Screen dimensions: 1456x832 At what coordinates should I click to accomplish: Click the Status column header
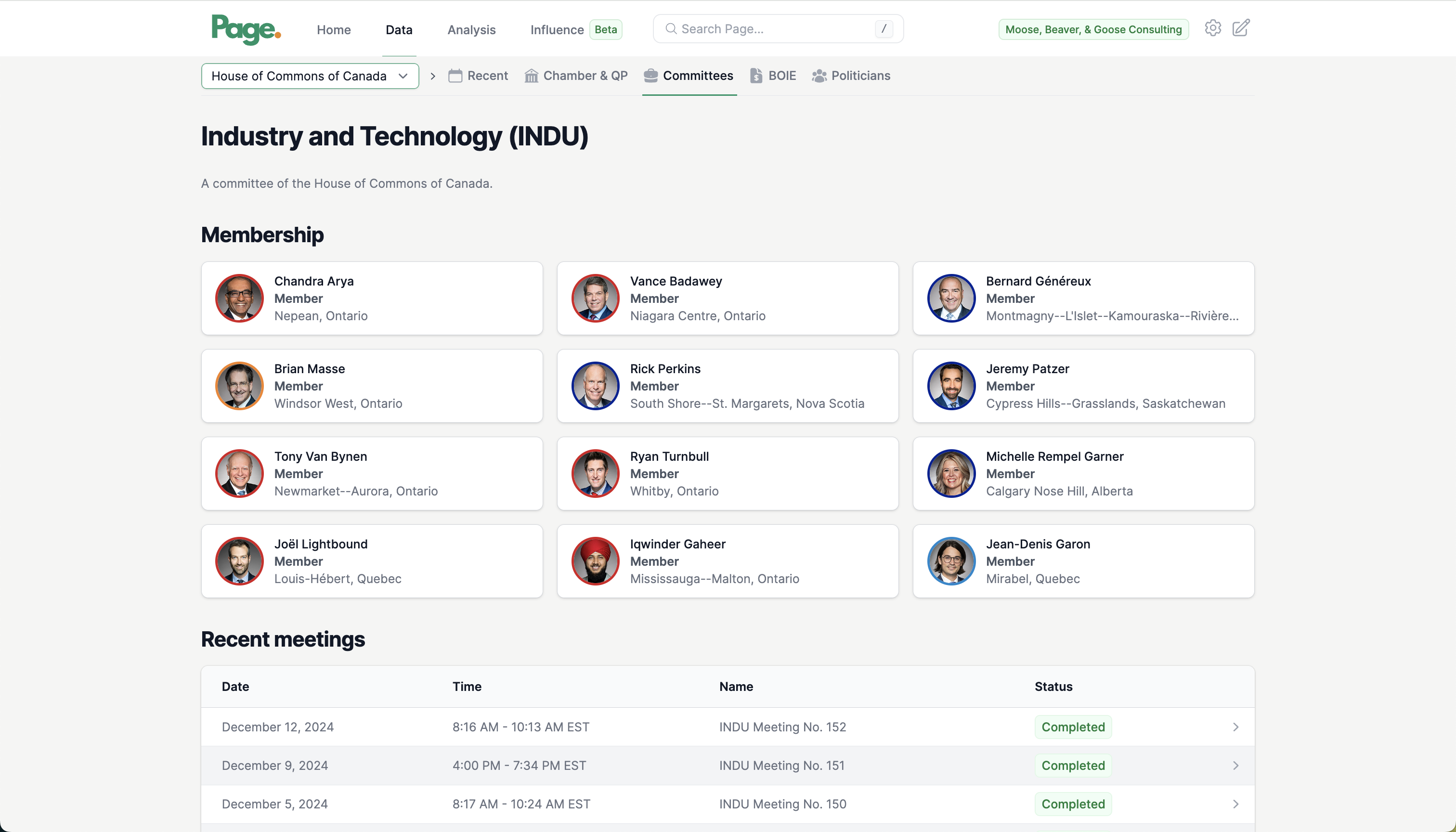[x=1053, y=686]
